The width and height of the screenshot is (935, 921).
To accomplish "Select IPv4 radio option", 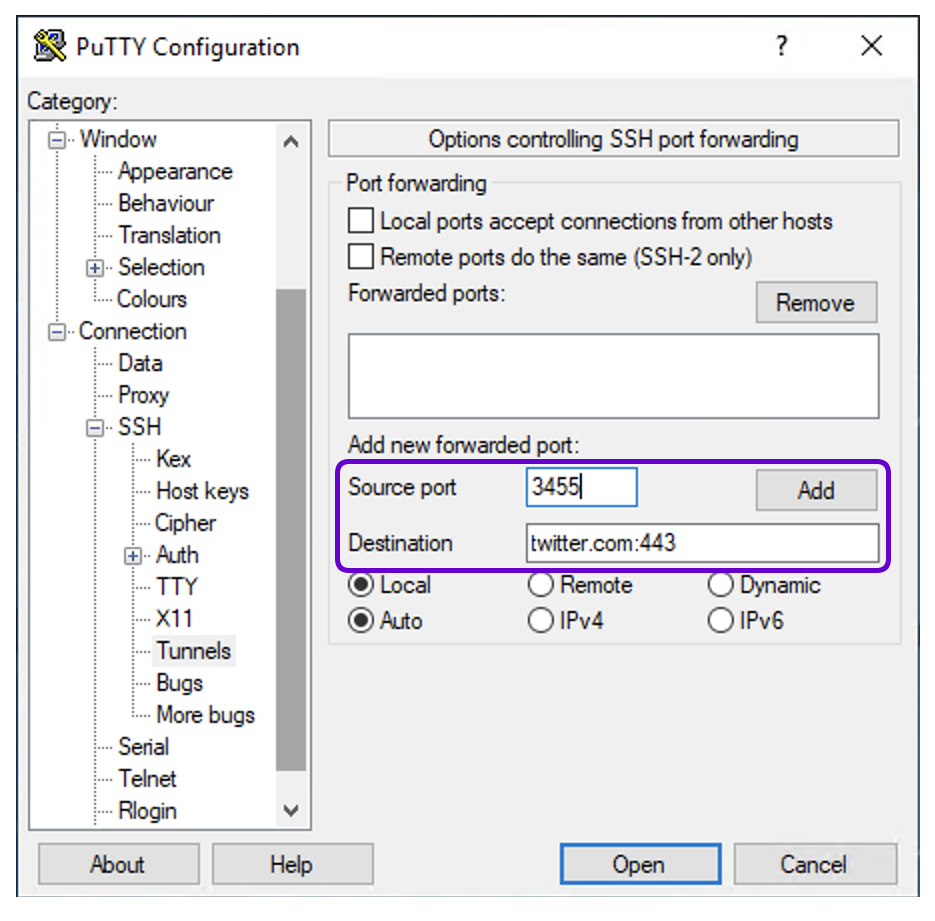I will (x=541, y=621).
